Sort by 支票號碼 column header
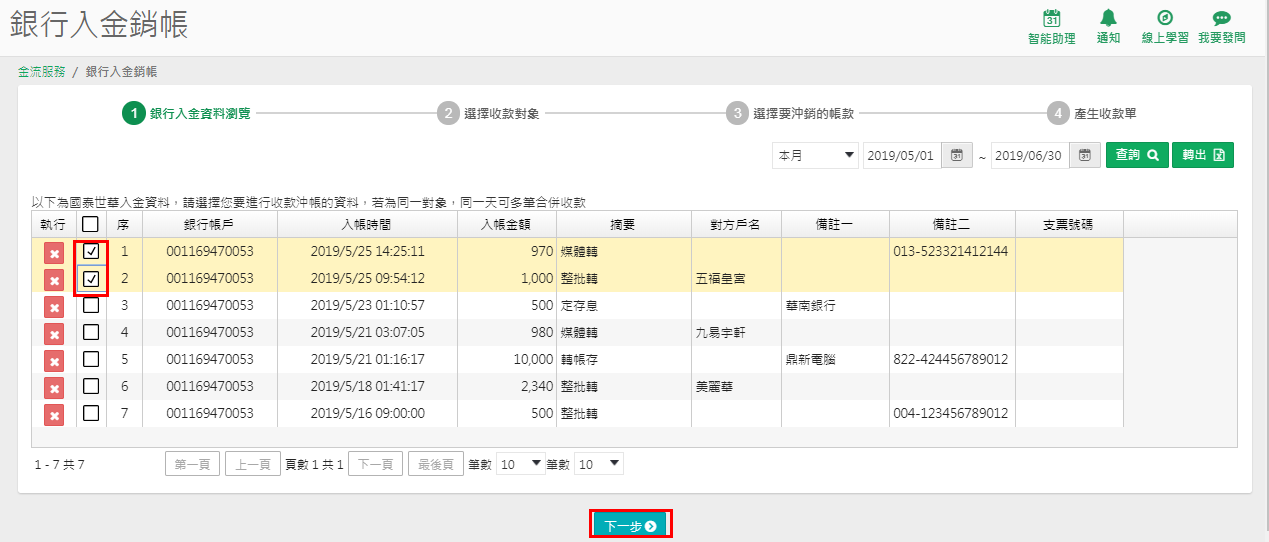 click(x=1069, y=224)
